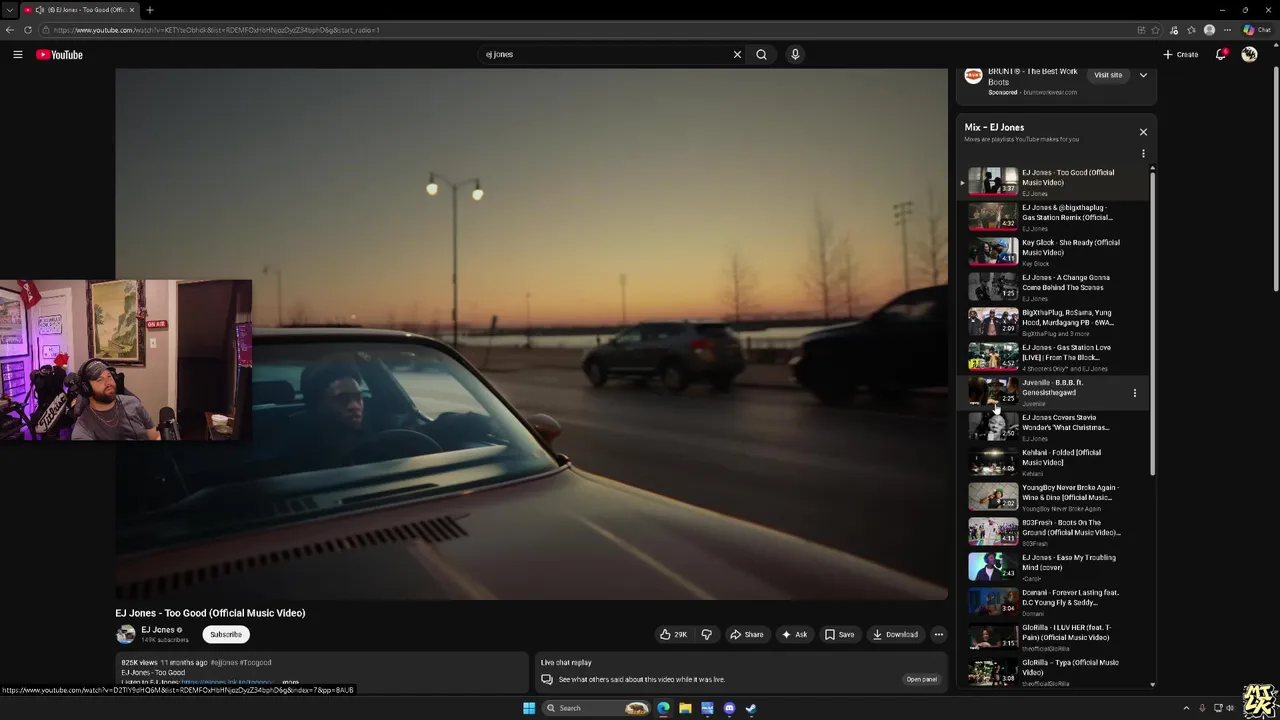Click the #ejjones hashtag
The width and height of the screenshot is (1280, 720).
coord(224,662)
